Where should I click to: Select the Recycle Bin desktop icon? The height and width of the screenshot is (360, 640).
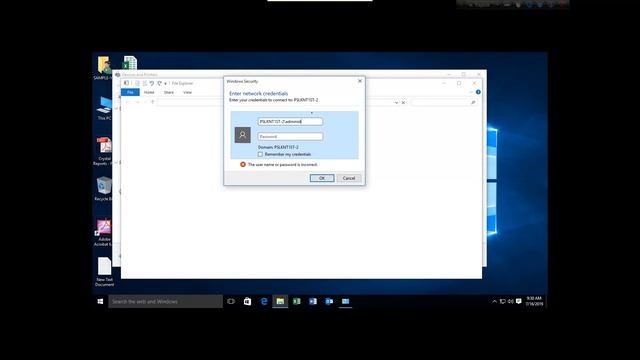103,189
